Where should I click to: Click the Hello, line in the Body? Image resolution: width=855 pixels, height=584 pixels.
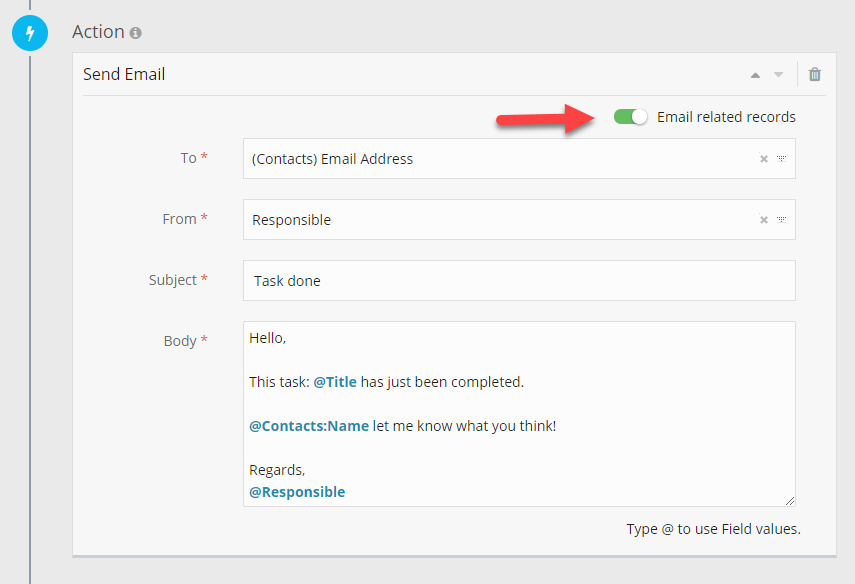pyautogui.click(x=268, y=338)
